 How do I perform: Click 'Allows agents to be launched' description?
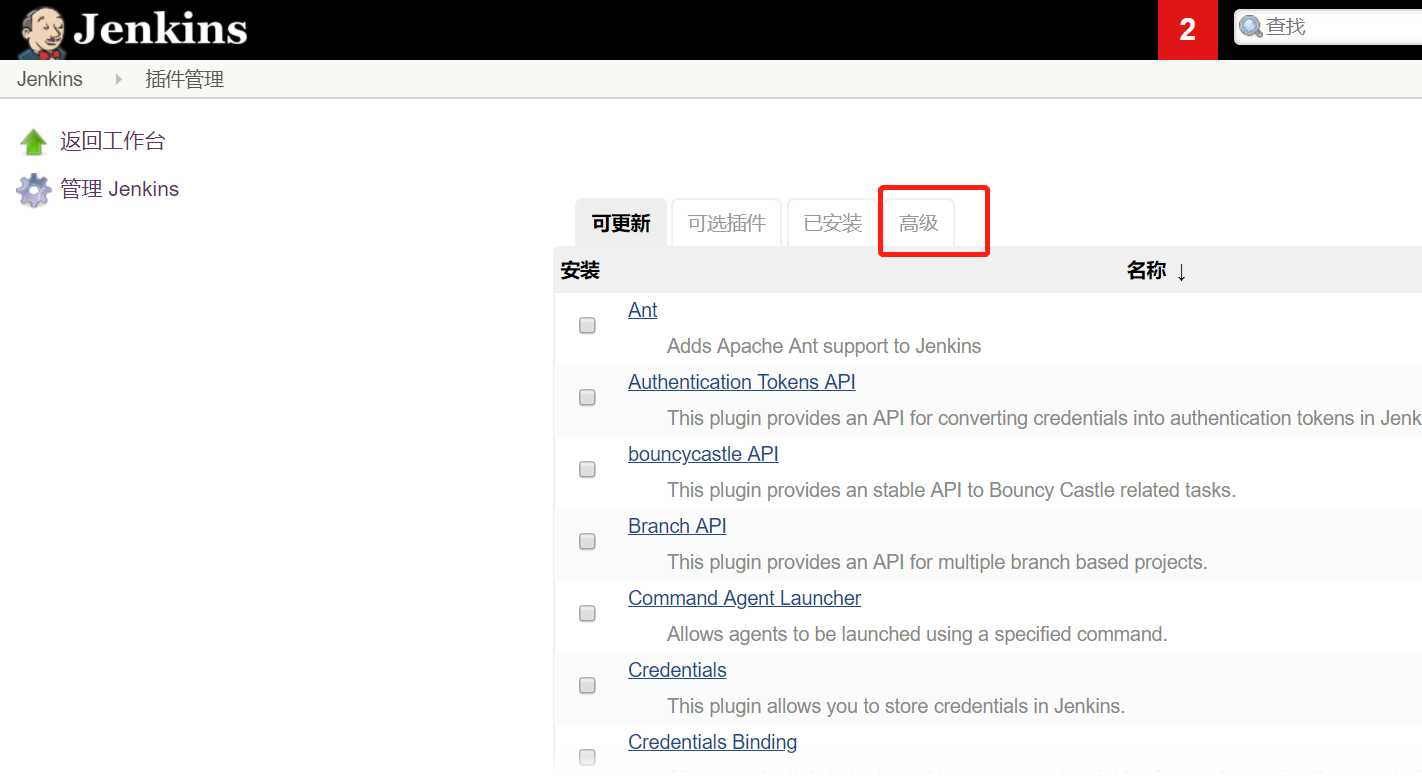click(x=917, y=634)
